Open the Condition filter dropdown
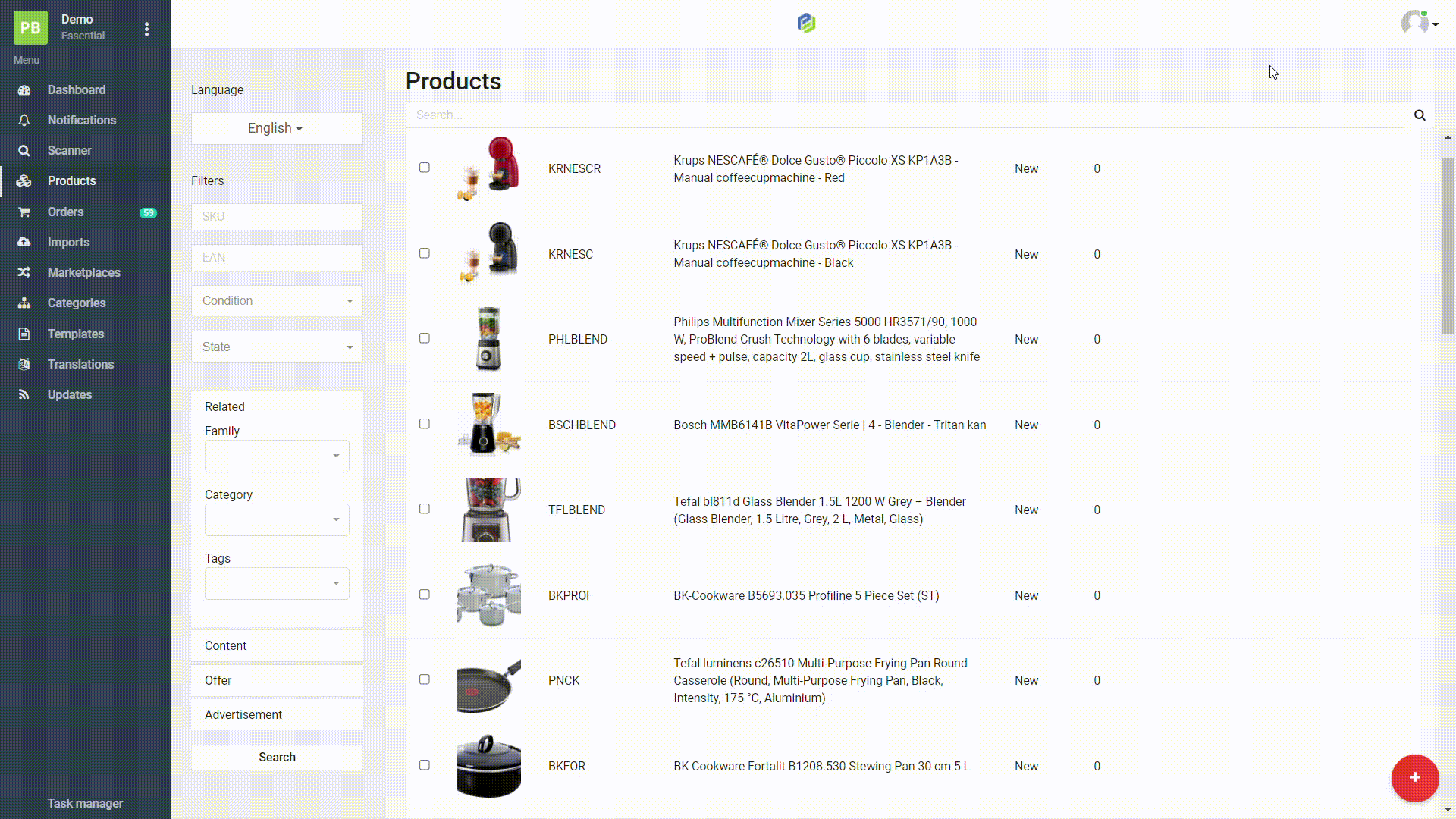The image size is (1456, 819). 277,301
